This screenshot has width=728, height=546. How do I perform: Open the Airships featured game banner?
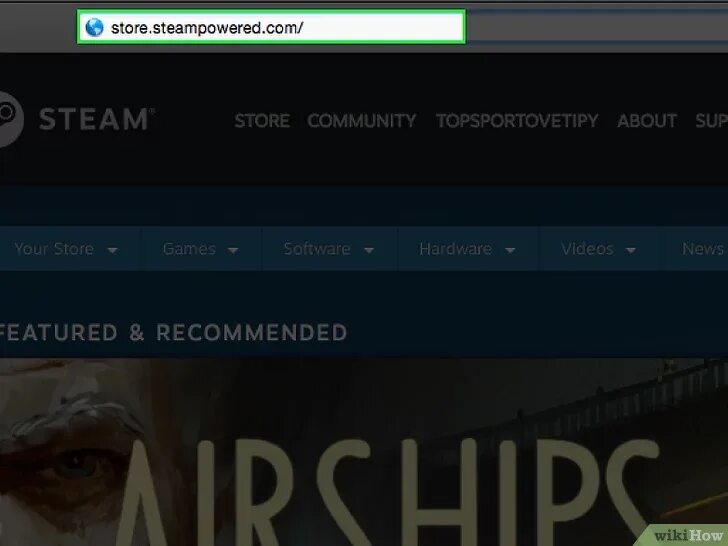364,452
